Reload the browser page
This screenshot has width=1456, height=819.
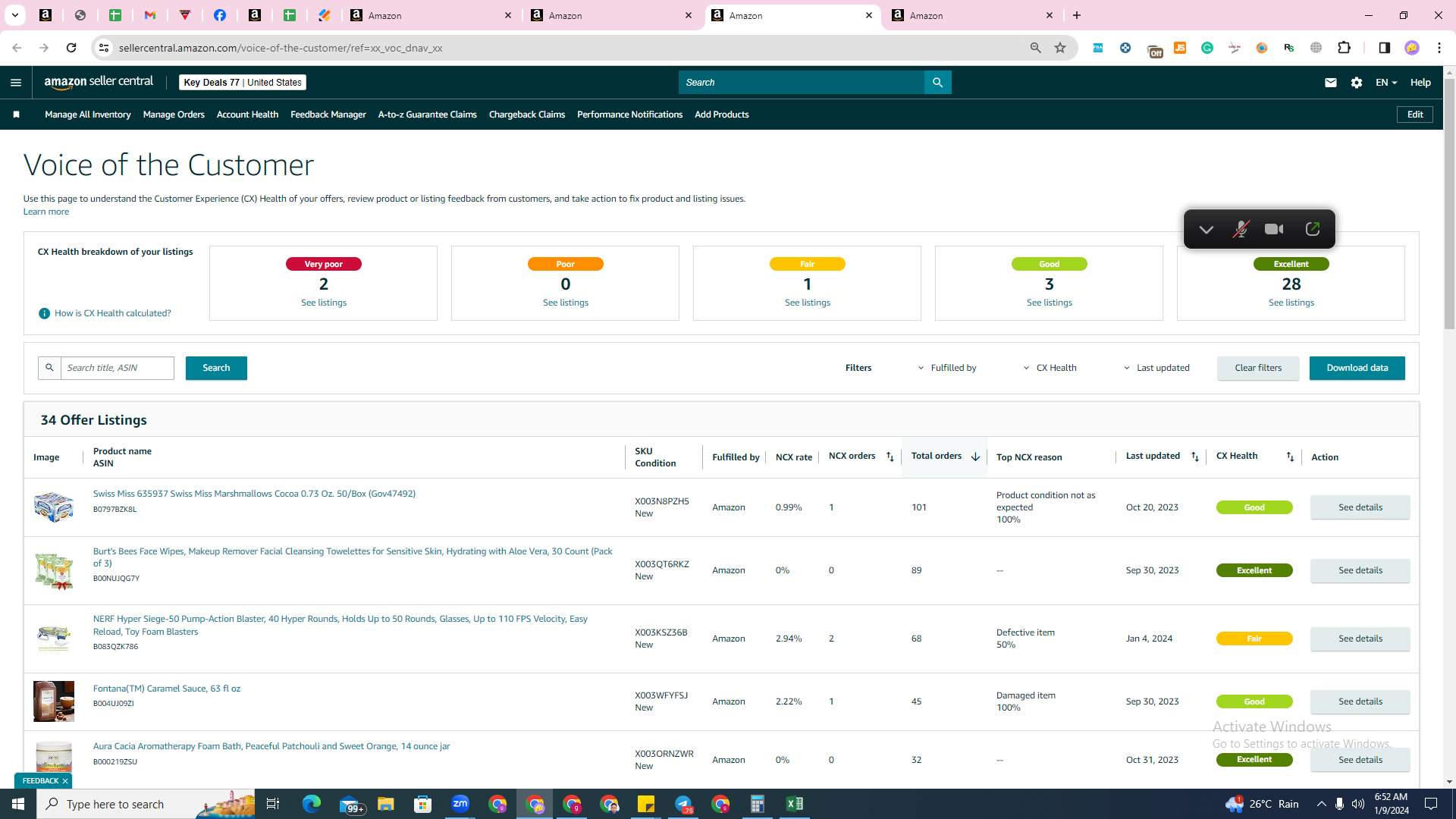[71, 48]
